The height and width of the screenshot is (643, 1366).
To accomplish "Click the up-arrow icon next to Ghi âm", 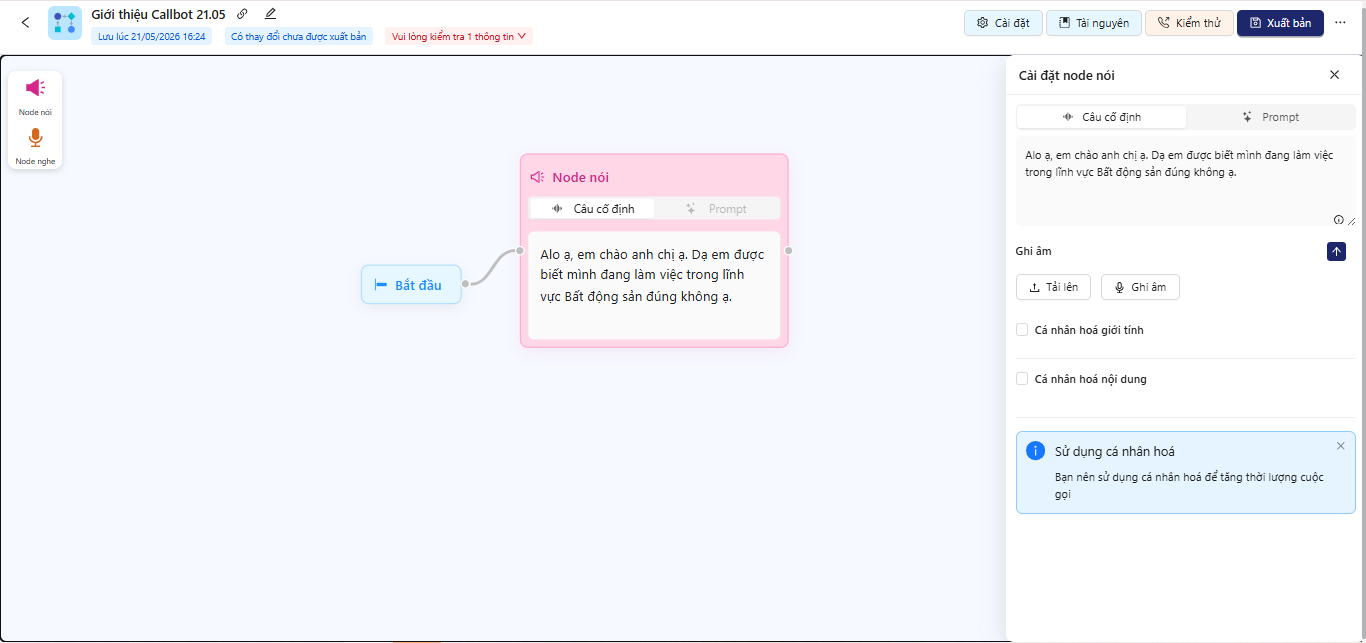I will pyautogui.click(x=1336, y=252).
